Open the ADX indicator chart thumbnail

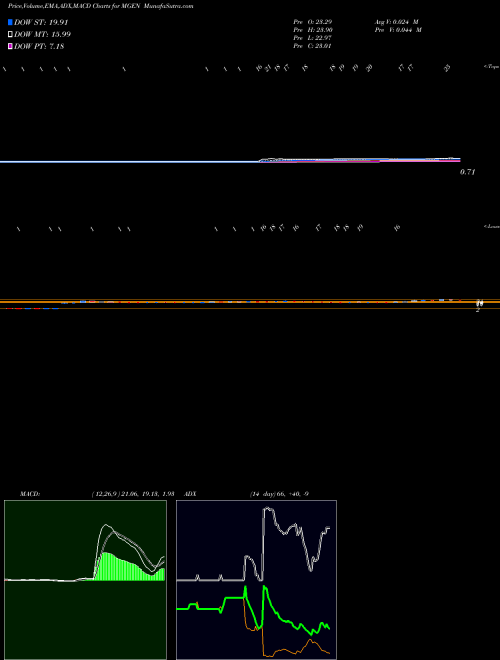coord(256,580)
